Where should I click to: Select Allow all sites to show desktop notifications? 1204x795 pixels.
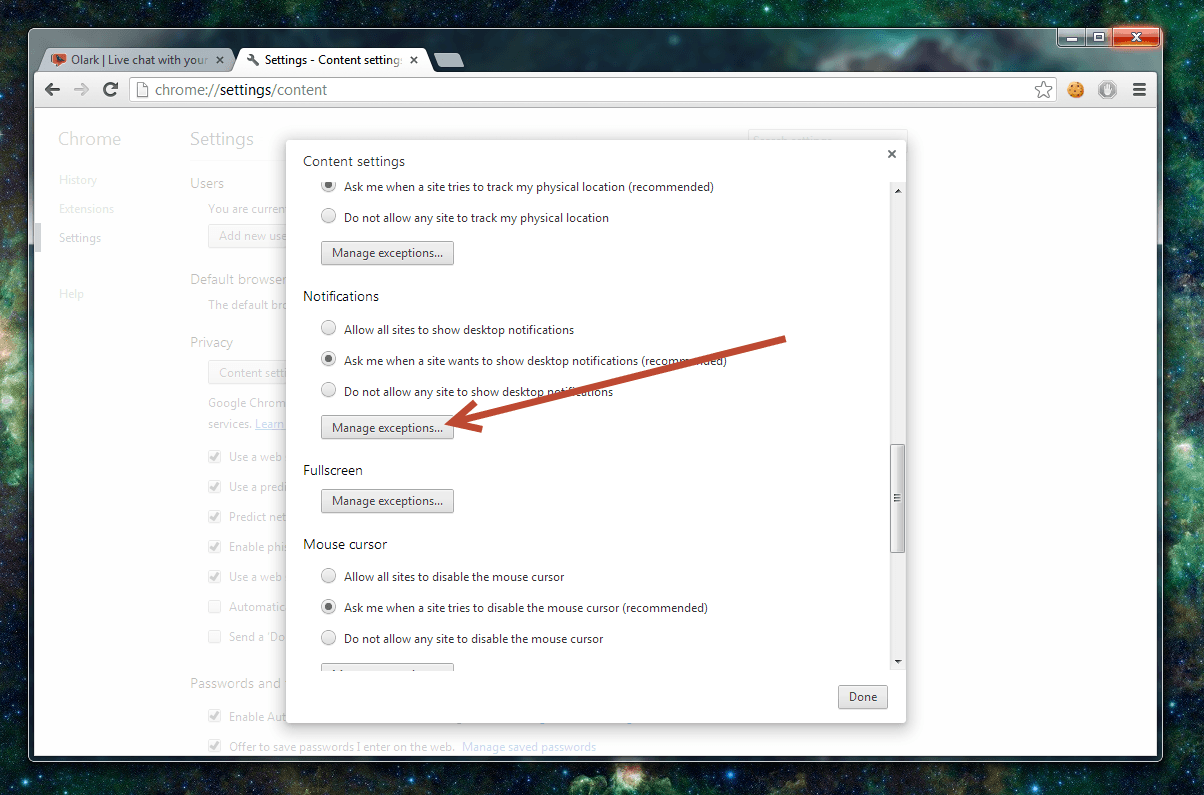tap(328, 329)
